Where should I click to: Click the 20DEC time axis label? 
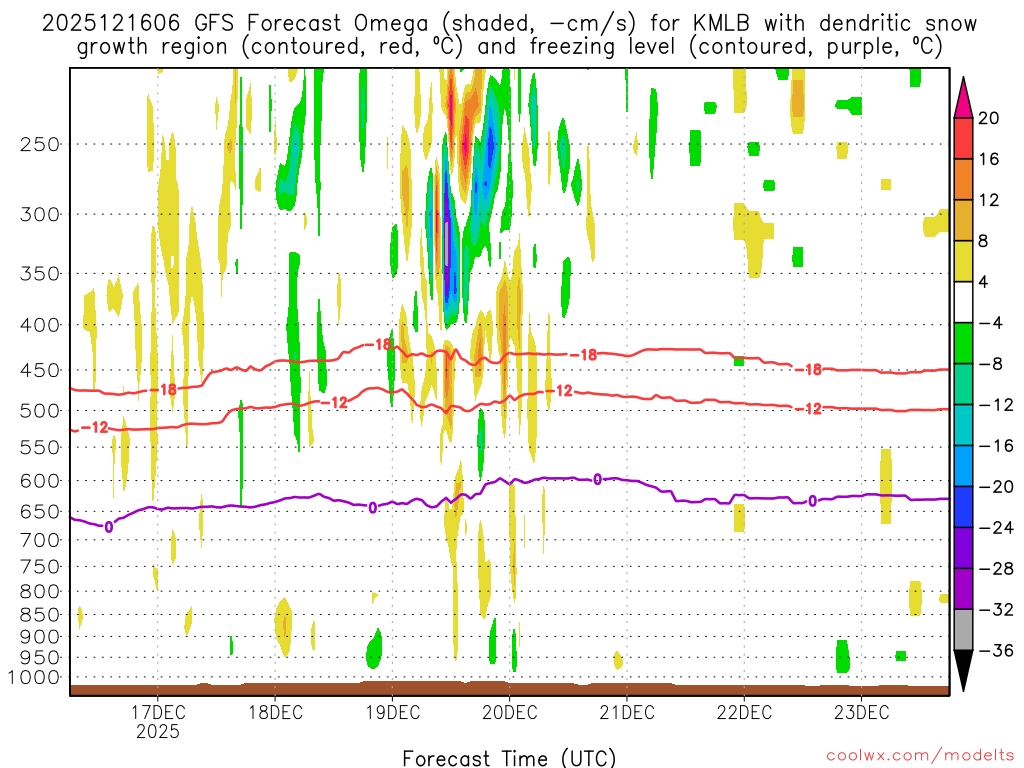[509, 712]
